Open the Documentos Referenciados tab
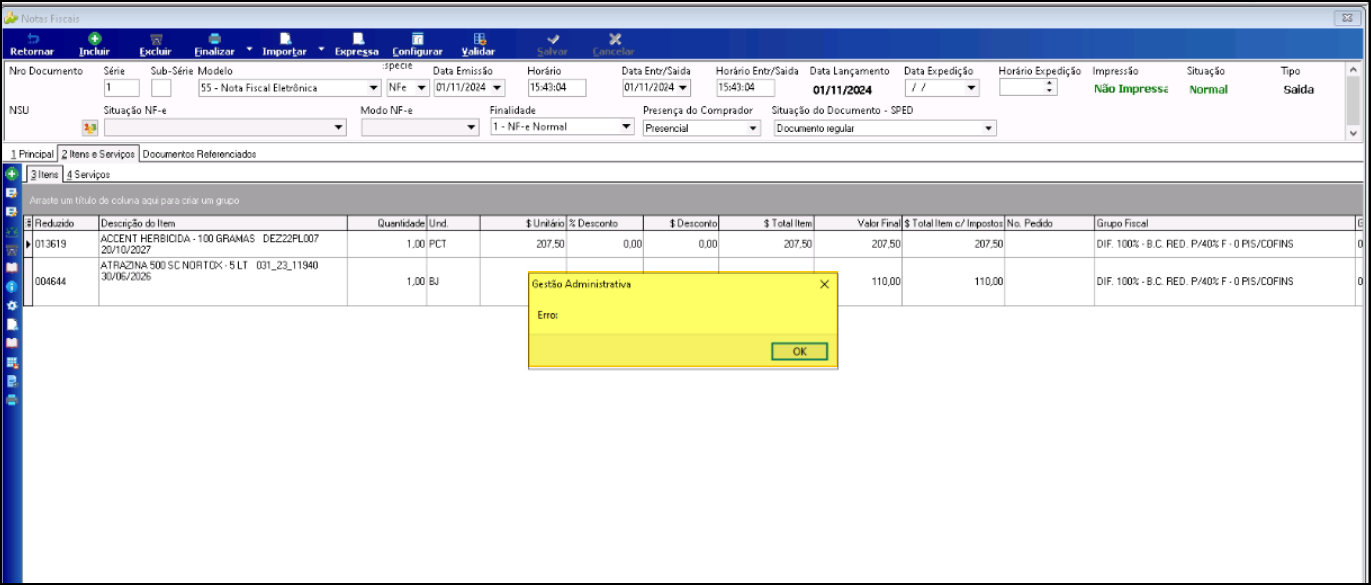 (199, 155)
